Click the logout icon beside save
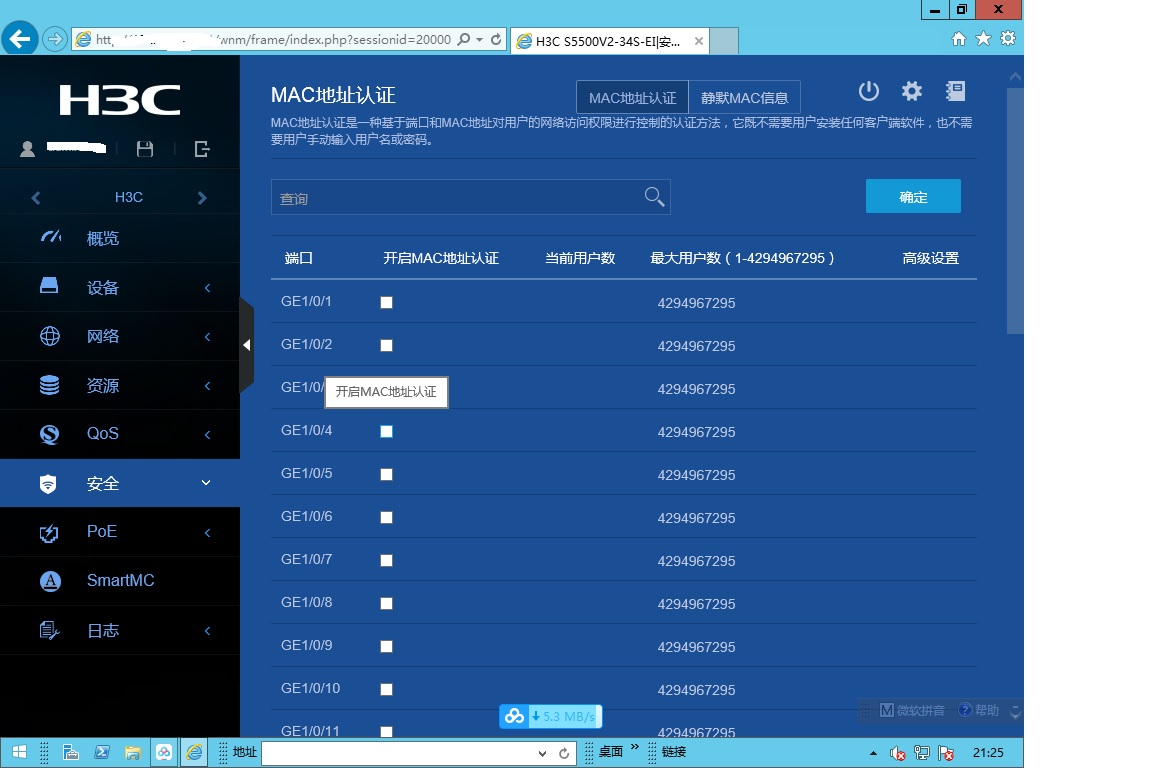 tap(202, 149)
